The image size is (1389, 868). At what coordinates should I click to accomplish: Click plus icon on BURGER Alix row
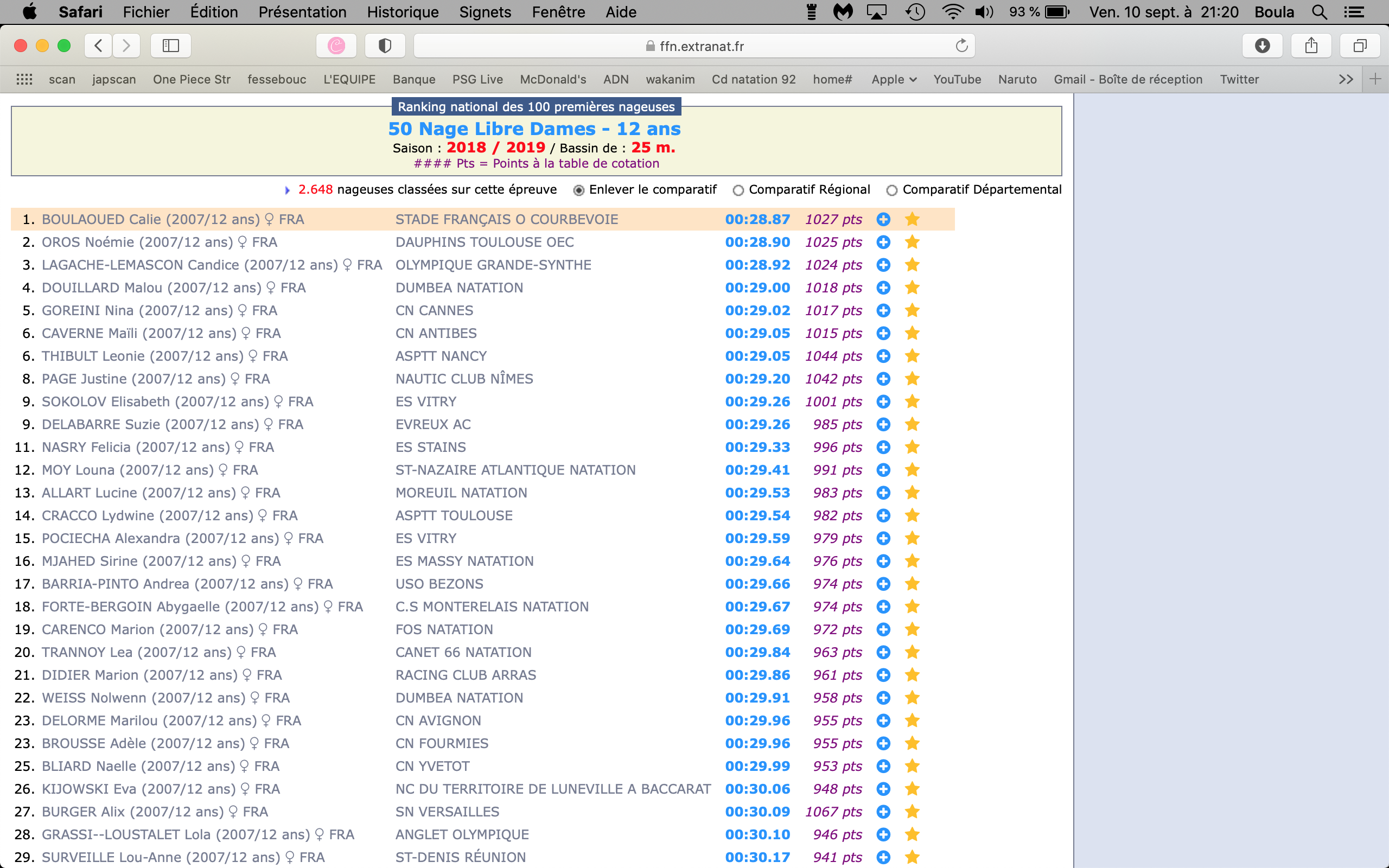[883, 812]
